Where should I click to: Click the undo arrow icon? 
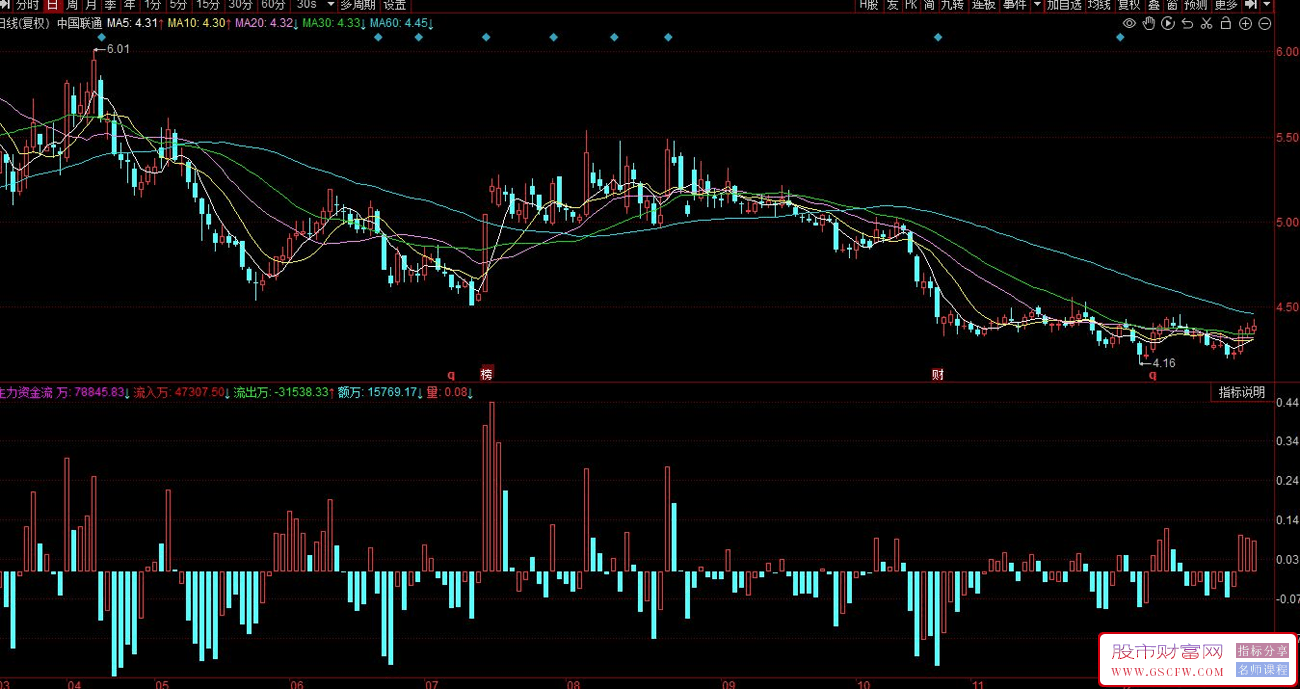pos(1187,23)
